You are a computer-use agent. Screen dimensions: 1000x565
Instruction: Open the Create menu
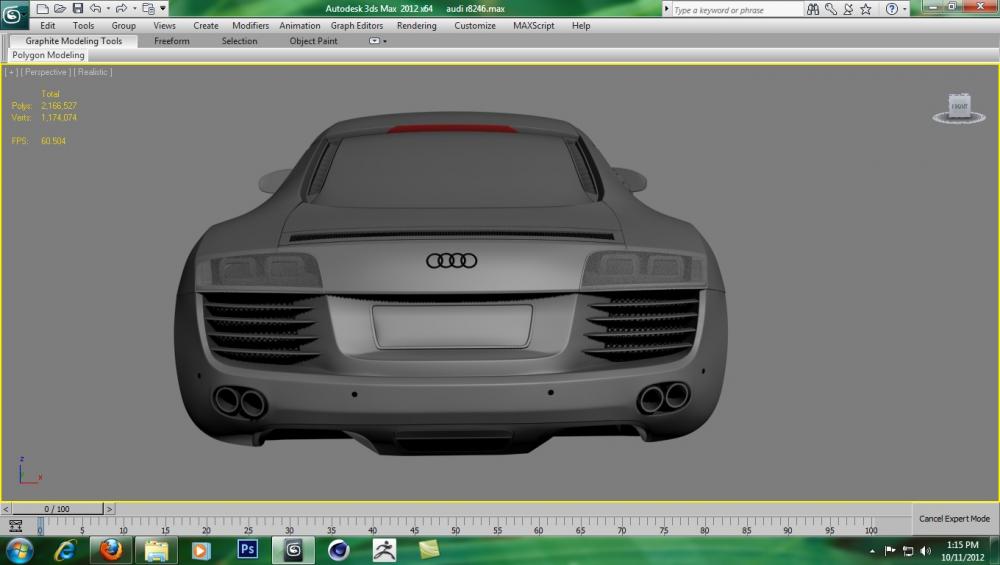(205, 26)
